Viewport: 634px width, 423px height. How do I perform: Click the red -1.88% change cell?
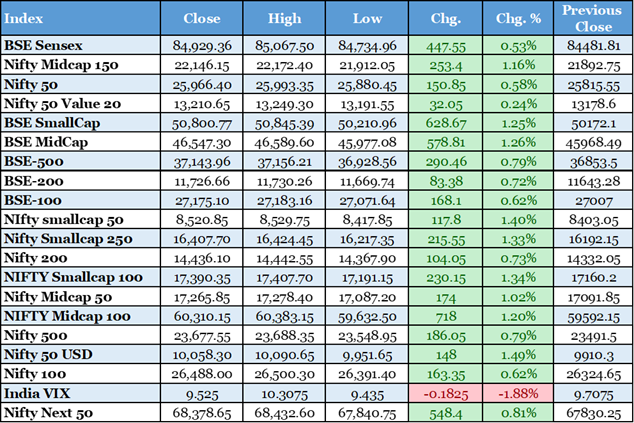(x=517, y=393)
